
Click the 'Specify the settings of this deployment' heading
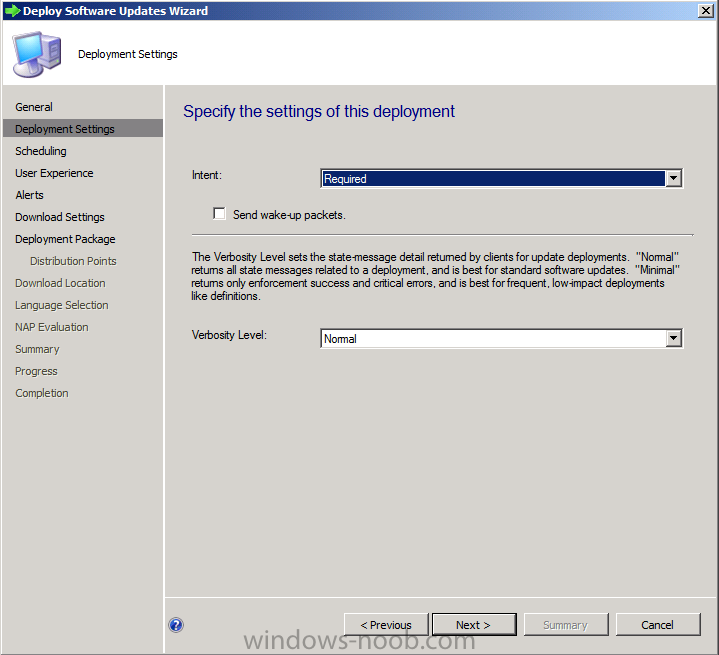tap(319, 111)
